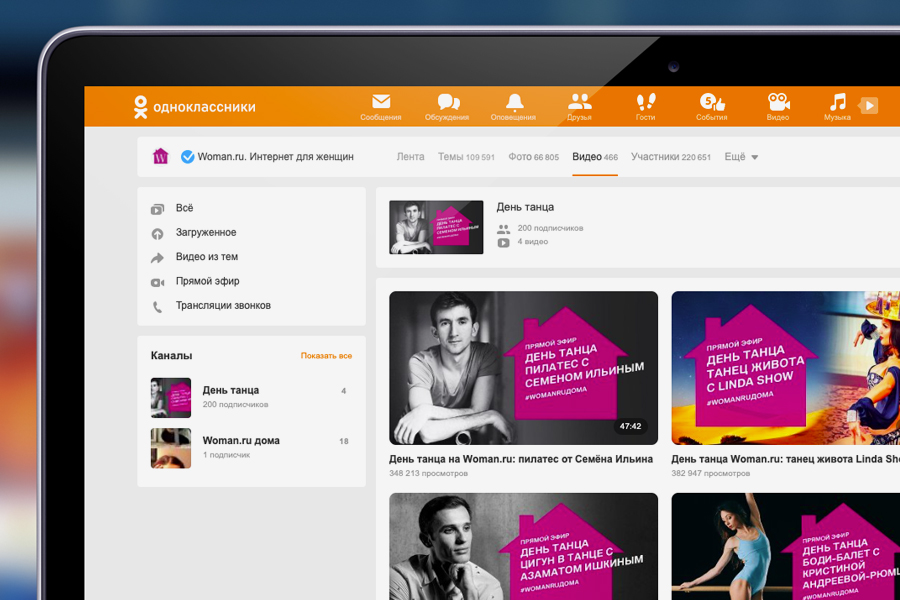Click the 200 подписчиков text in Каналы list
This screenshot has width=900, height=600.
235,405
